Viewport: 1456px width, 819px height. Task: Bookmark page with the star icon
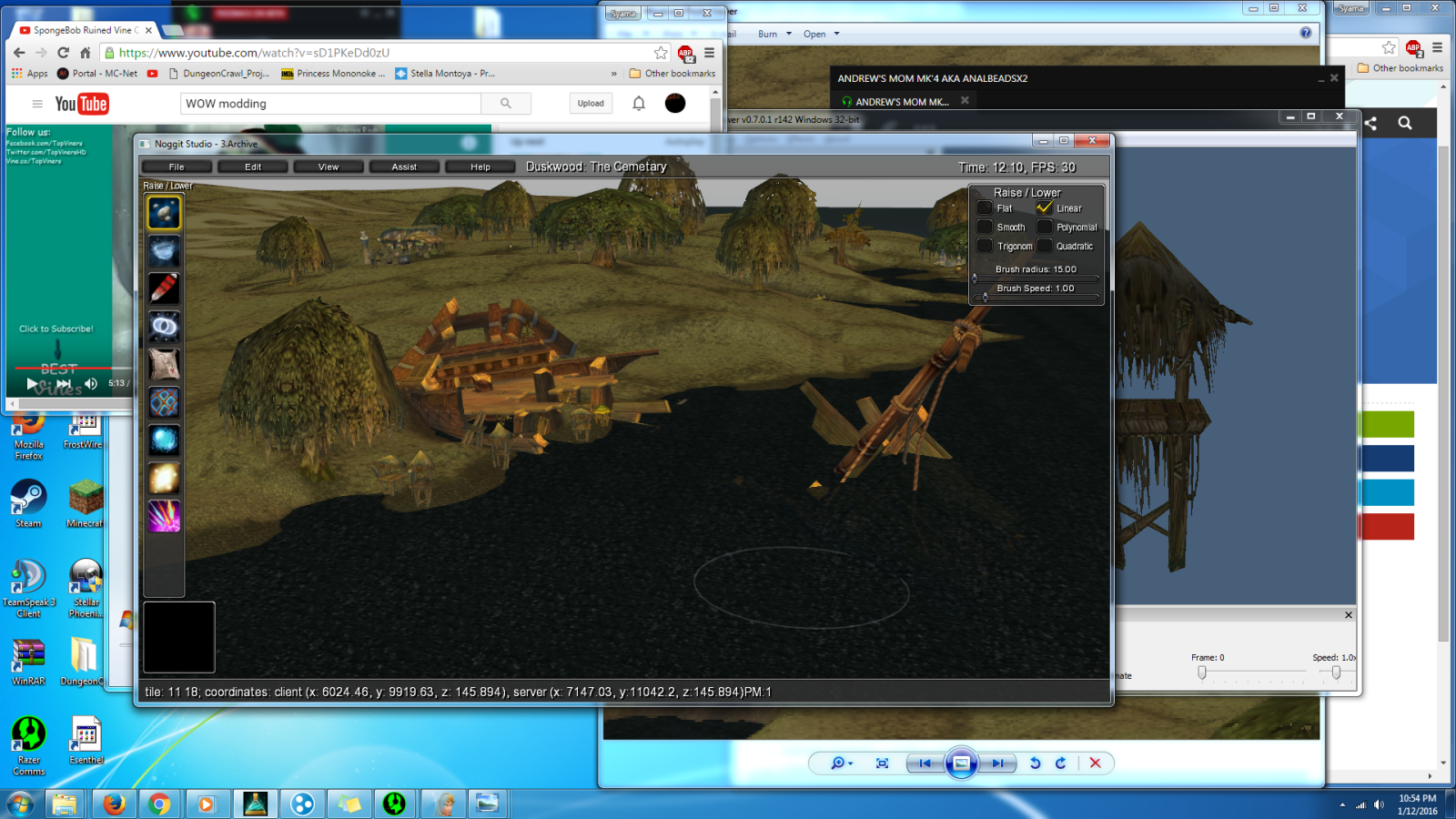tap(661, 53)
